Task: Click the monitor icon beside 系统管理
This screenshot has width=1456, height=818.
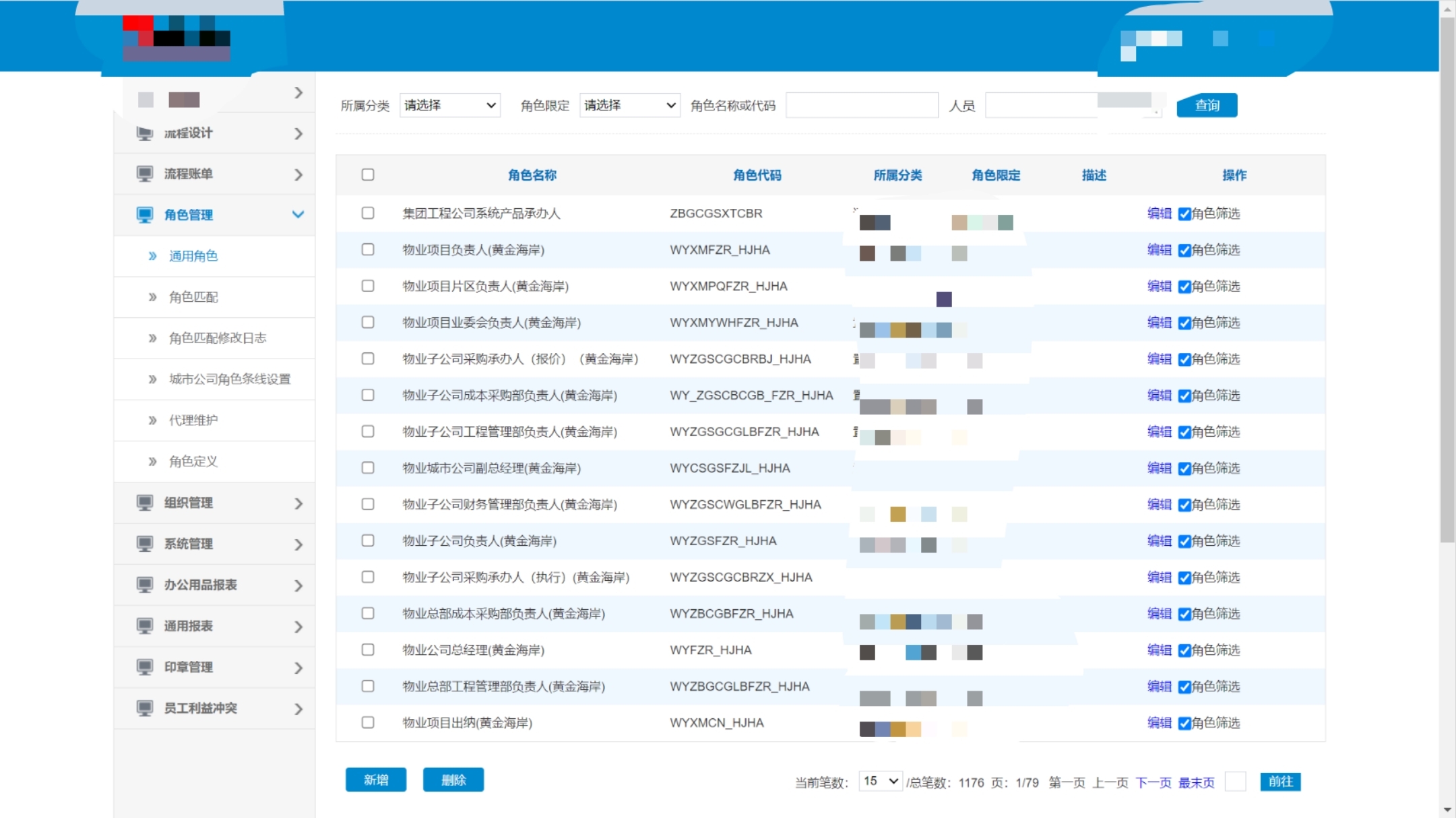Action: [144, 544]
